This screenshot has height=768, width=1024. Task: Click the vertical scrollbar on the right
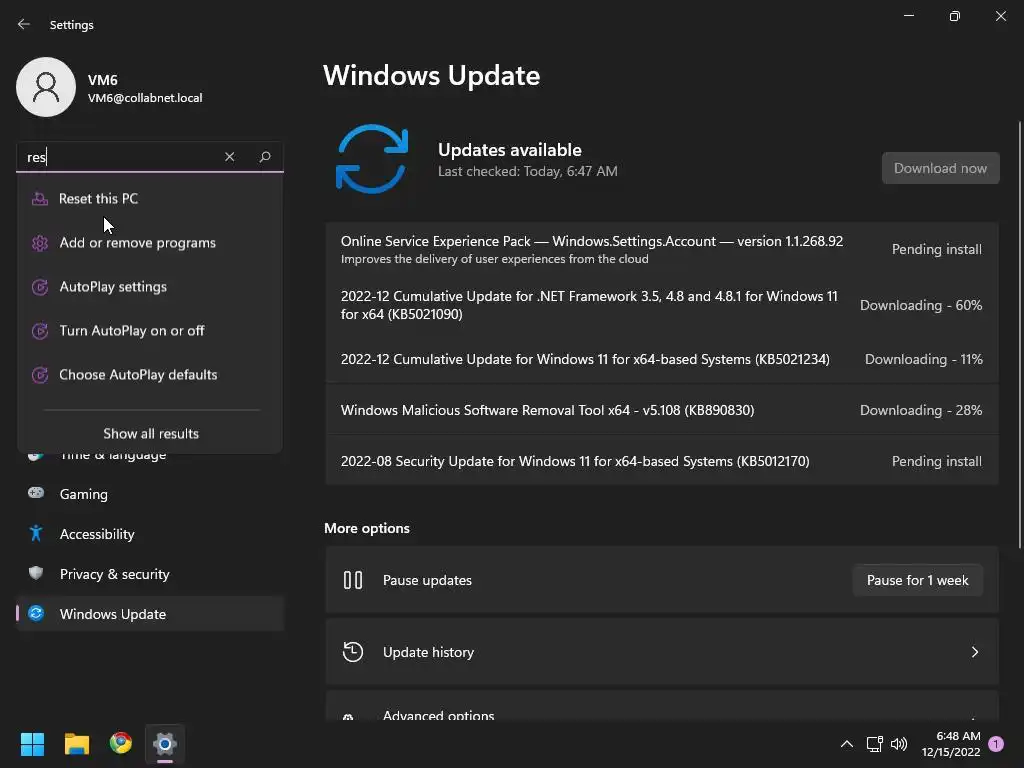pos(1019,333)
